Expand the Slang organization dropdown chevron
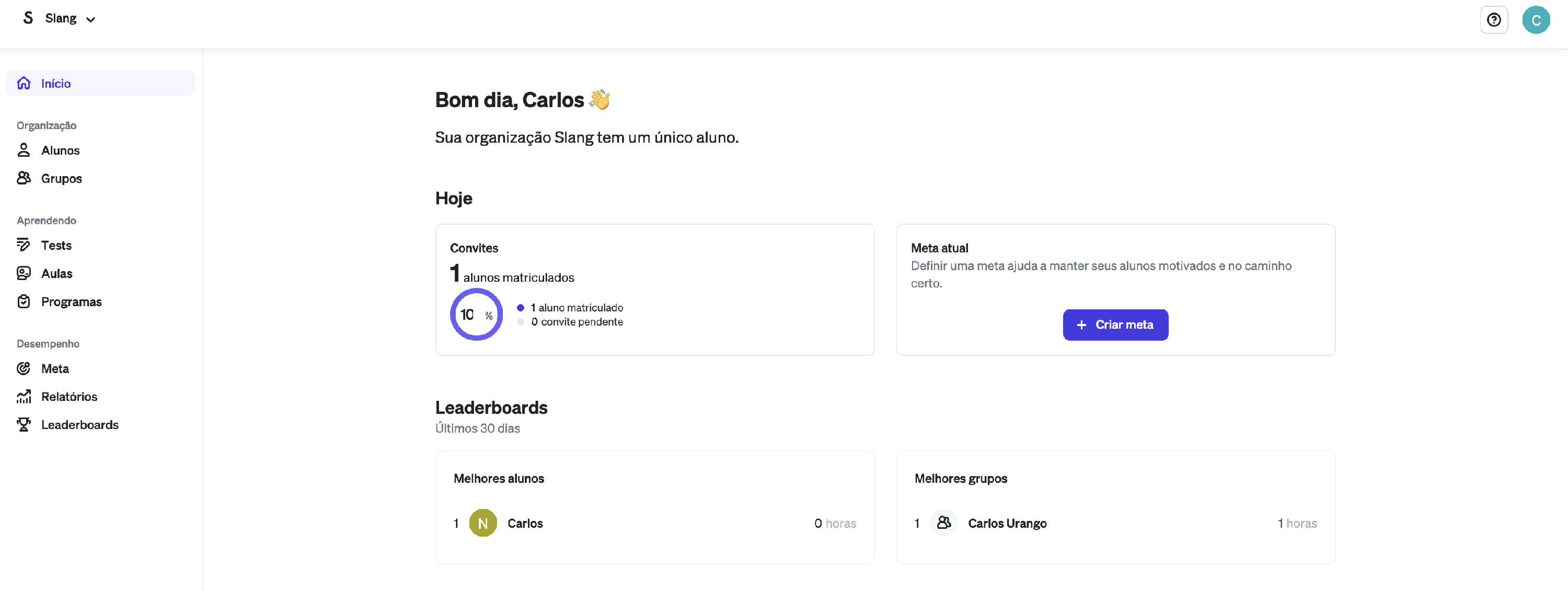This screenshot has height=591, width=1568. [x=91, y=19]
